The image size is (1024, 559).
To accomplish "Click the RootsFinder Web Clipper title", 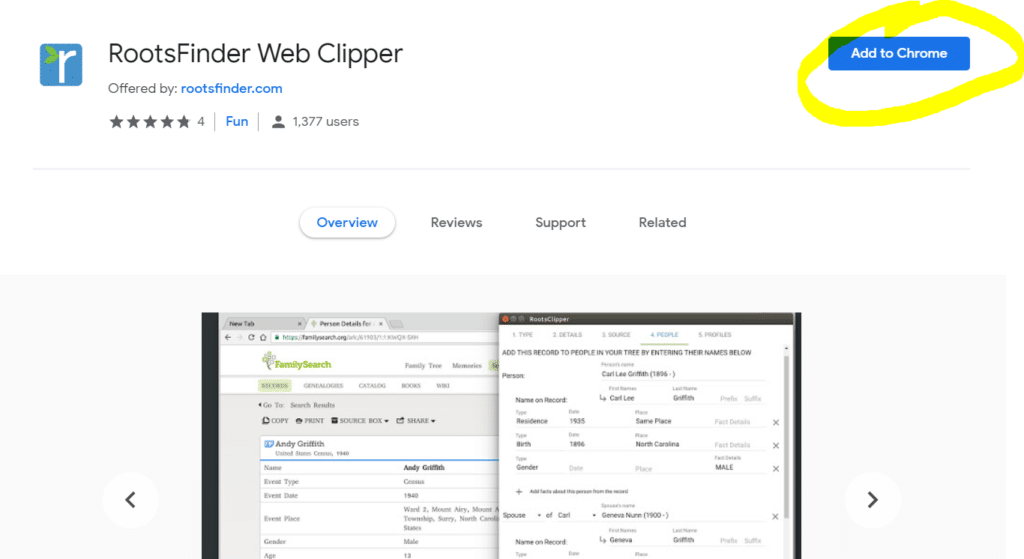I will pos(255,54).
